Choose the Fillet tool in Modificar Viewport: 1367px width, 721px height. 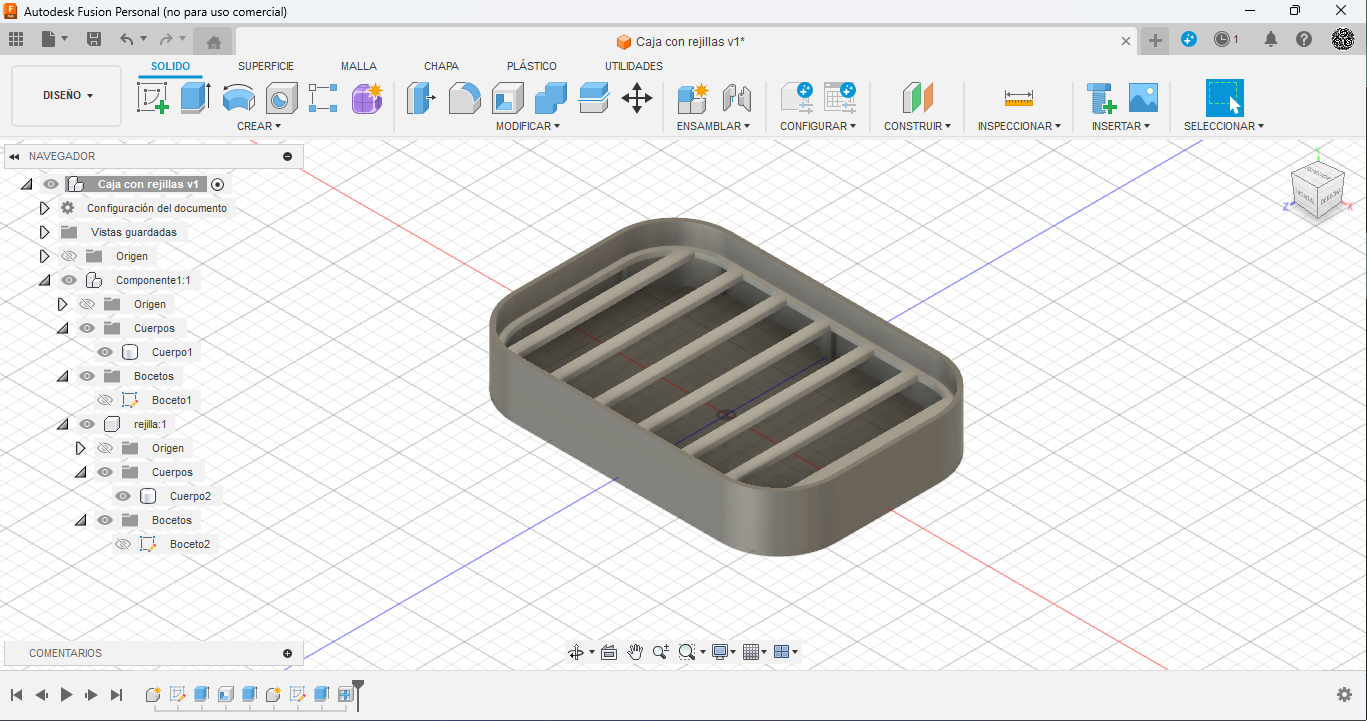[464, 98]
